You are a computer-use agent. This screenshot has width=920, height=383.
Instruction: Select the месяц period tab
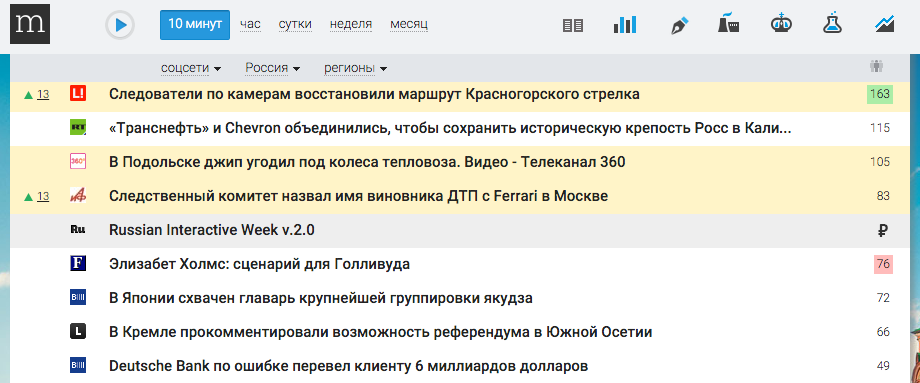[409, 25]
